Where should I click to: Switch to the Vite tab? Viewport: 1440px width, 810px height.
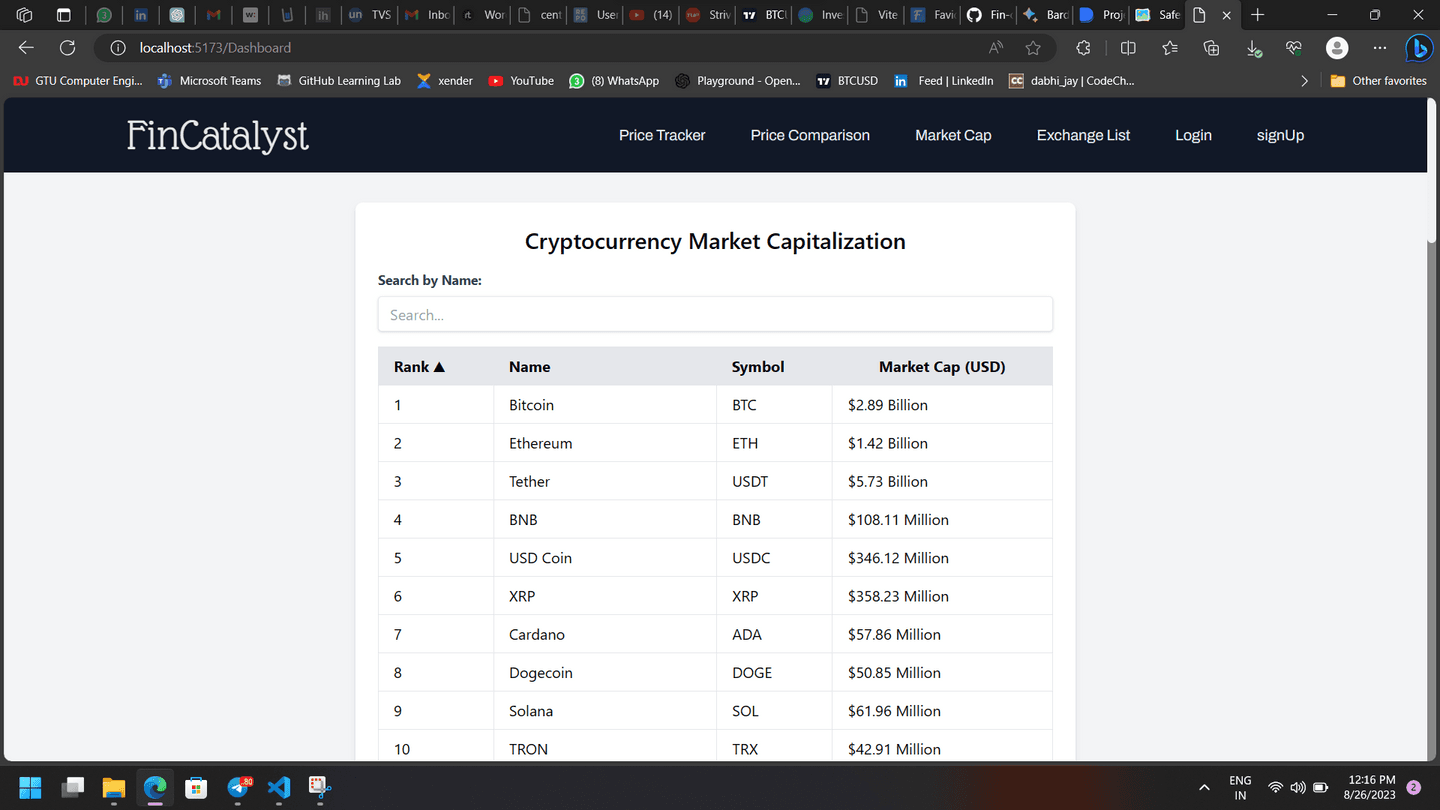(x=876, y=15)
